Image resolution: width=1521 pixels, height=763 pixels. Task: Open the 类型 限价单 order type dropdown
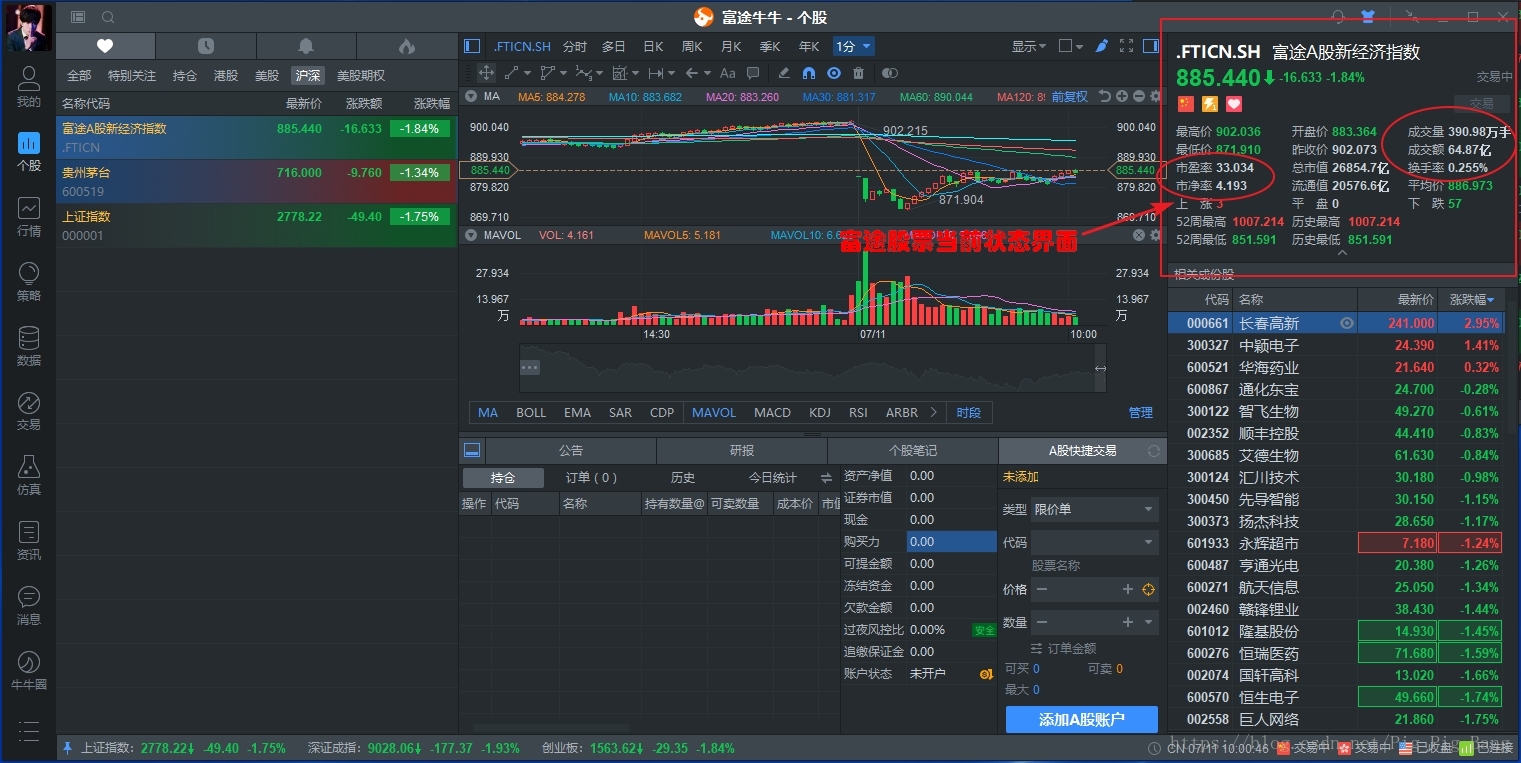point(1094,509)
